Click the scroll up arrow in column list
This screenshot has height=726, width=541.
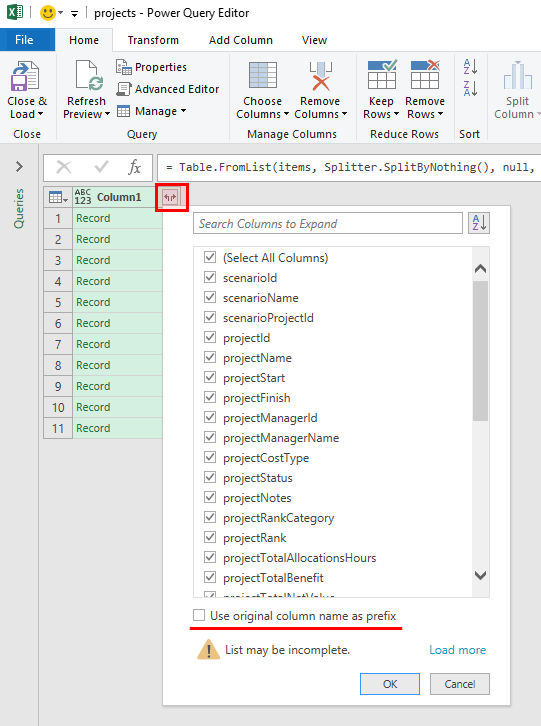pos(480,269)
